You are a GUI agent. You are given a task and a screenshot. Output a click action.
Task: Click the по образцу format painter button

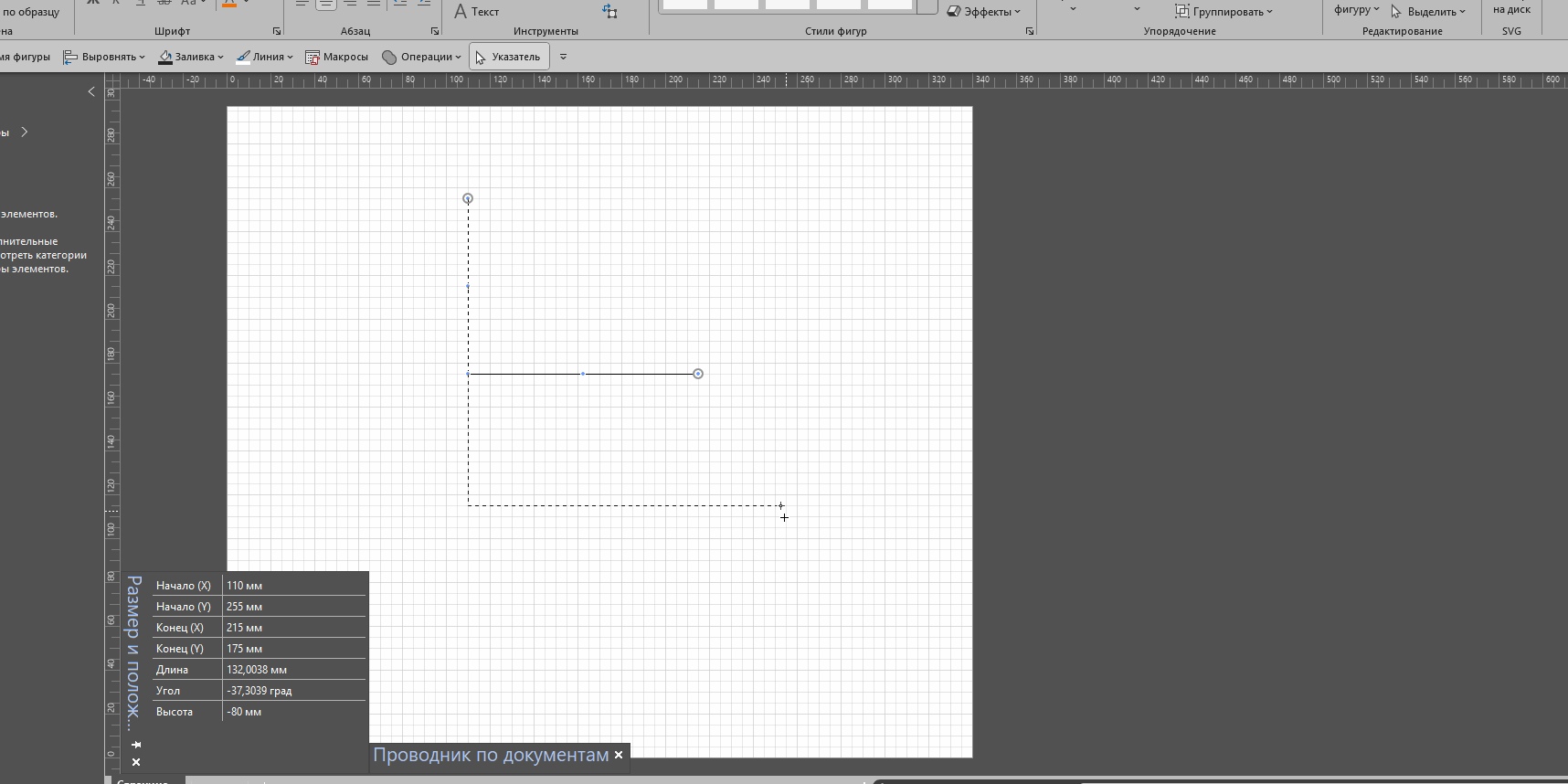click(31, 12)
